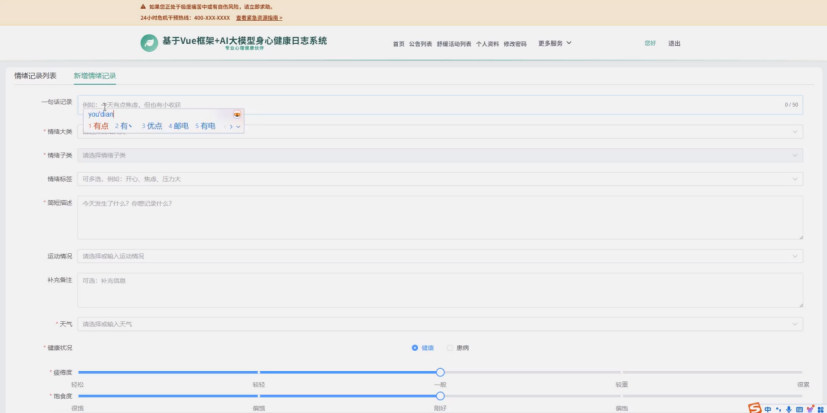Click the 简短描述 text area
827x413 pixels.
[440, 218]
